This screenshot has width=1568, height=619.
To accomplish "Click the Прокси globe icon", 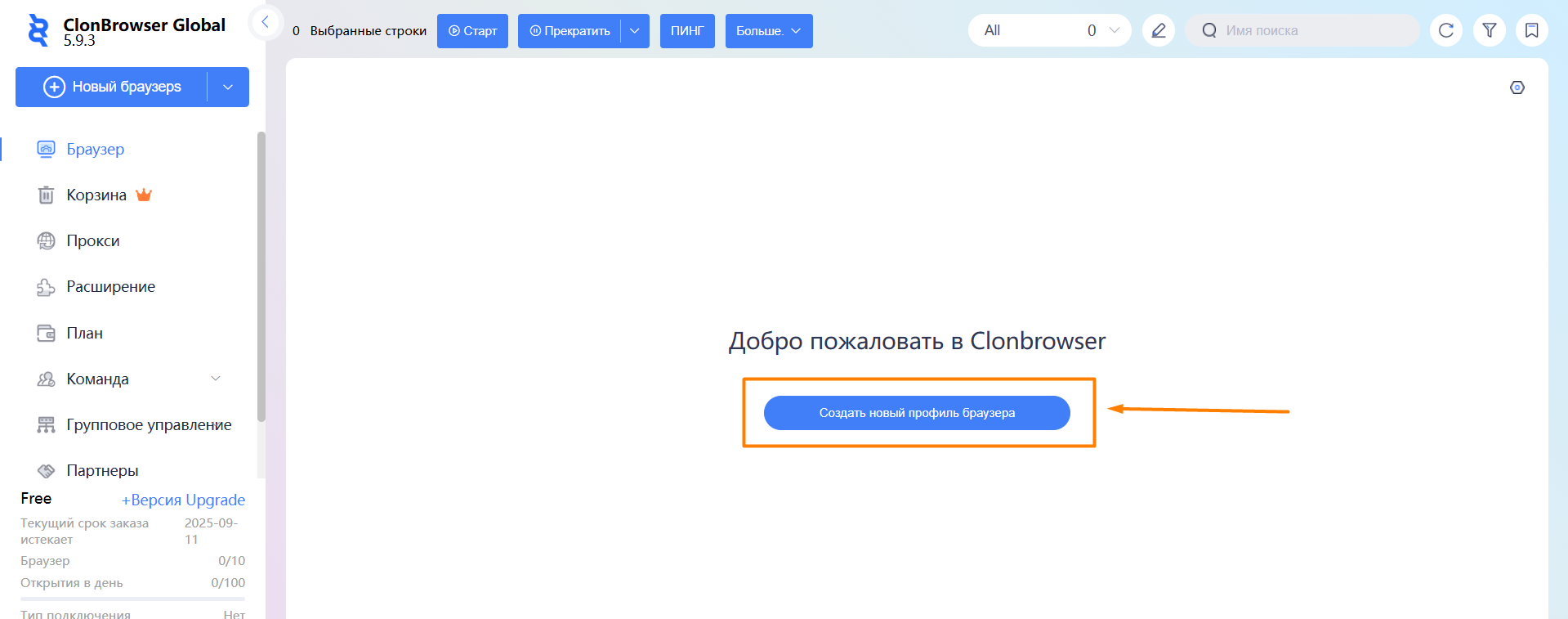I will pyautogui.click(x=47, y=240).
